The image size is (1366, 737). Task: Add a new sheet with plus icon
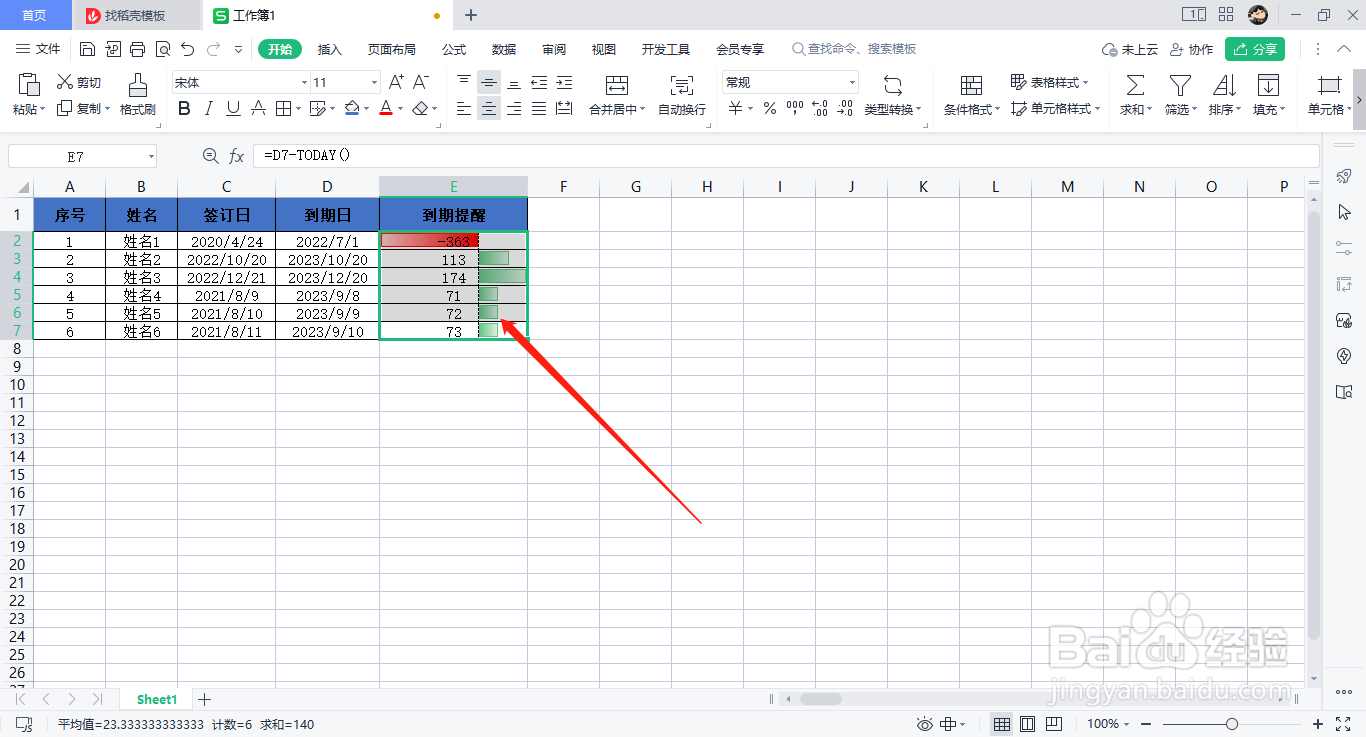click(x=204, y=699)
